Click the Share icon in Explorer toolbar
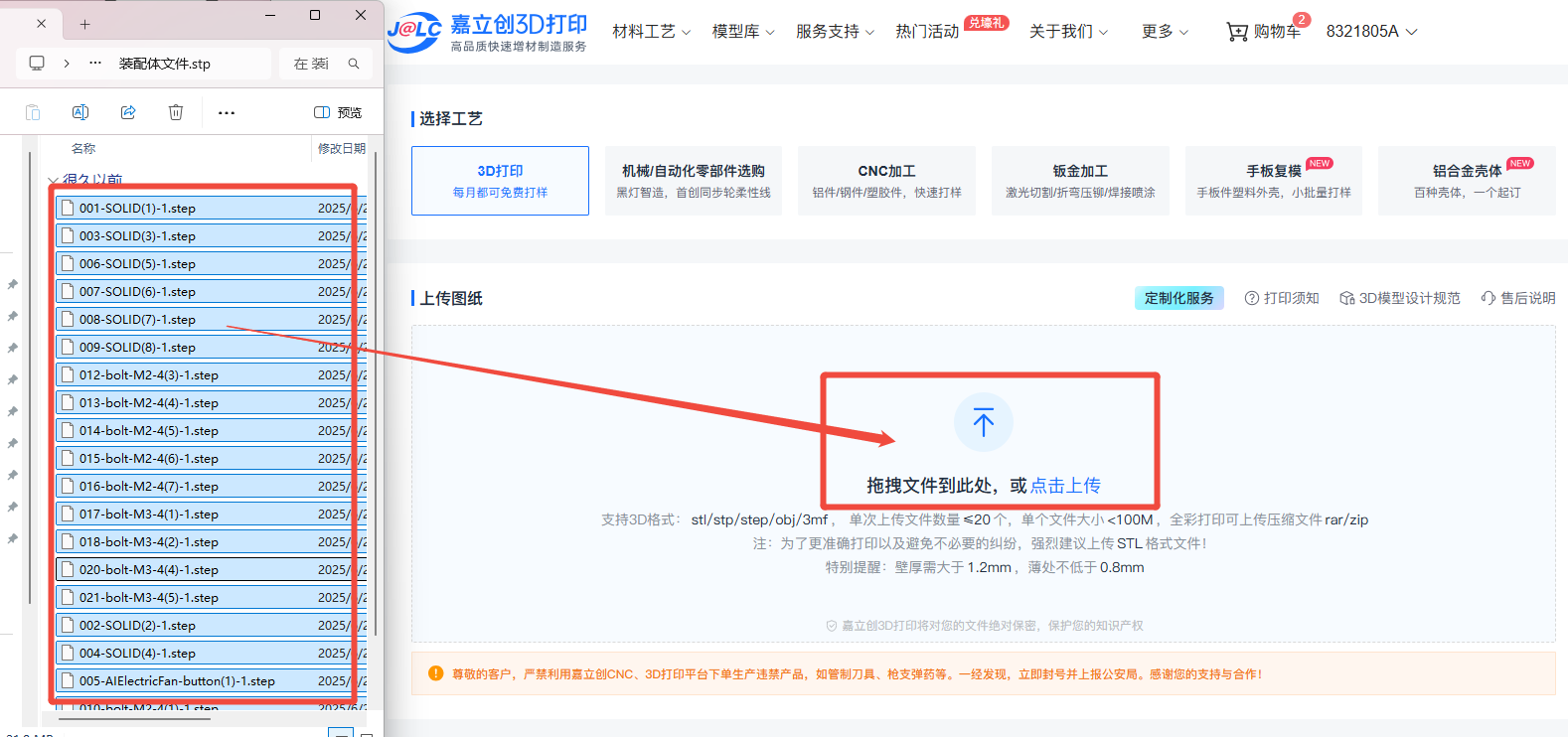Screen dimensions: 1568x737 (x=128, y=112)
